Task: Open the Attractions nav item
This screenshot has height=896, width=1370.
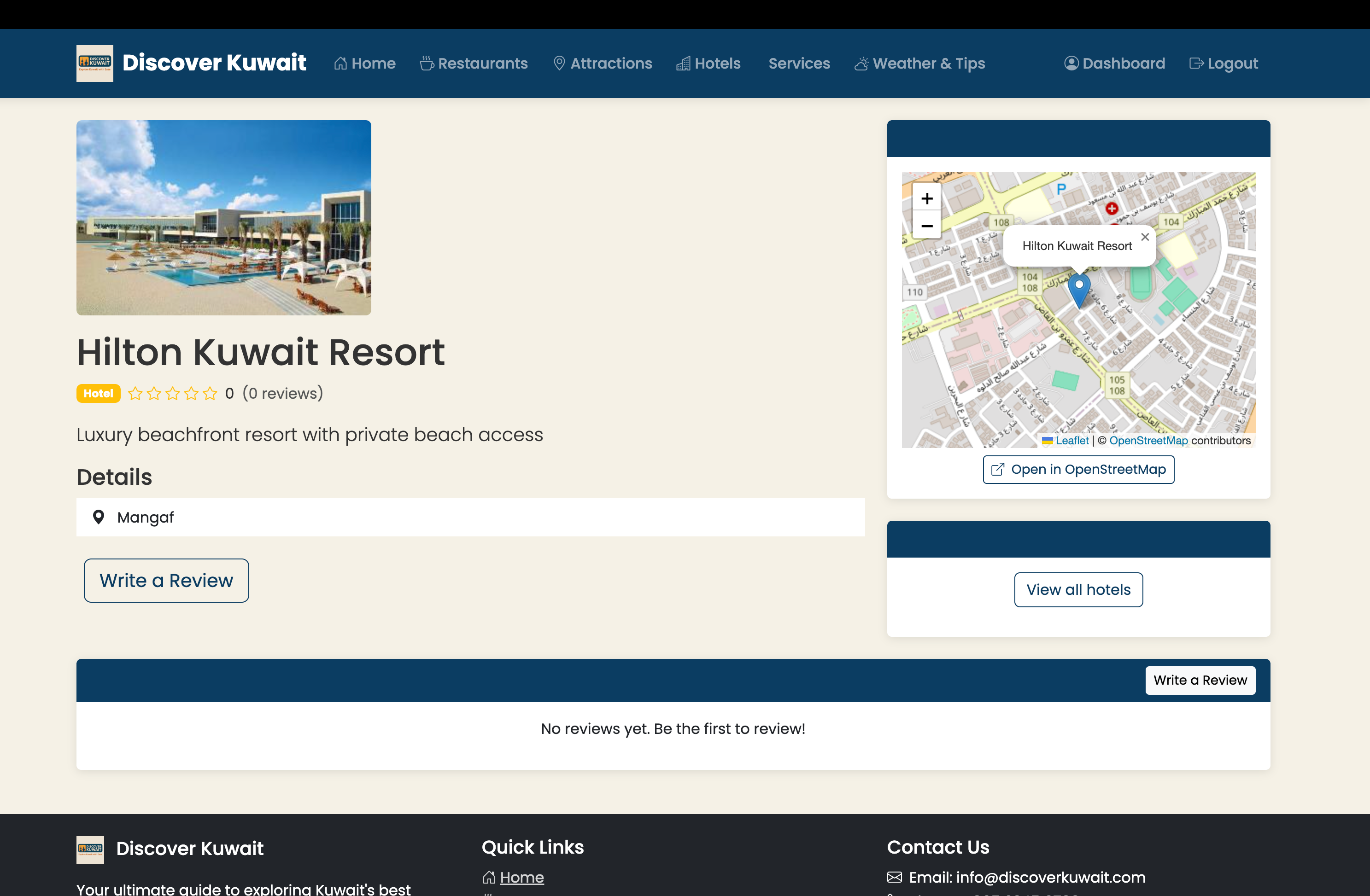Action: (603, 63)
